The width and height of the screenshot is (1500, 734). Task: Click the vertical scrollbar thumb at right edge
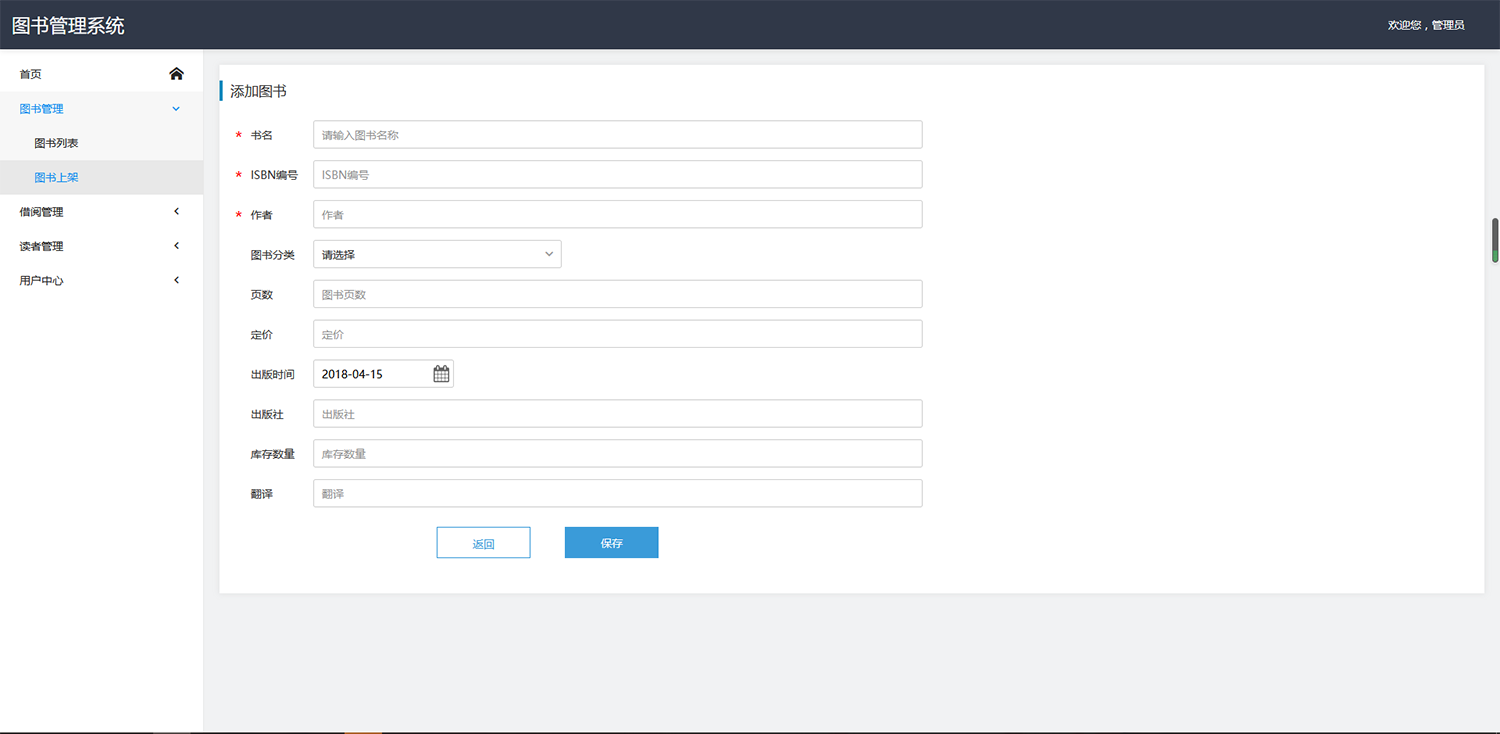1496,240
